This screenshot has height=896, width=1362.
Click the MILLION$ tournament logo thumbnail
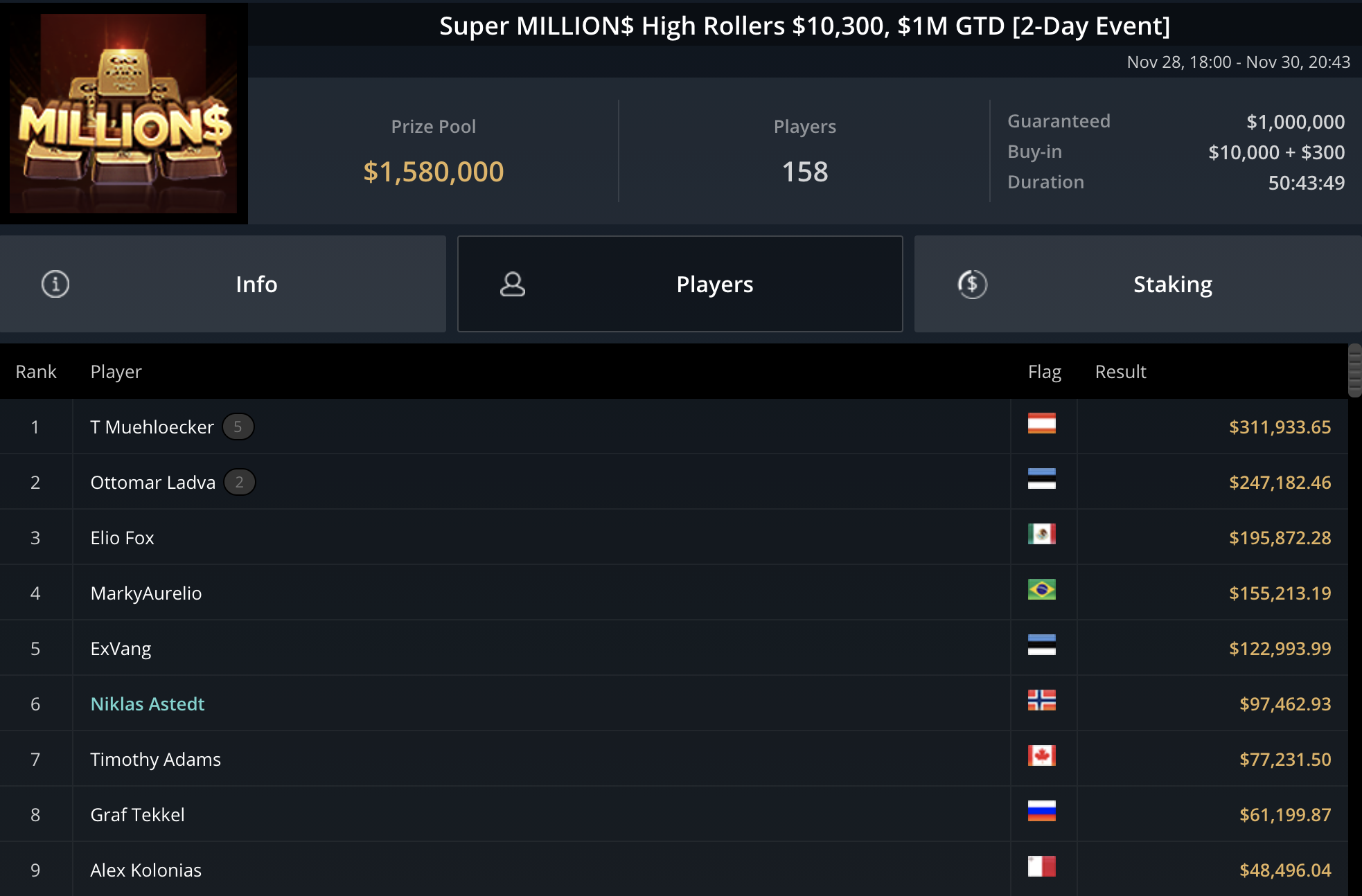124,113
